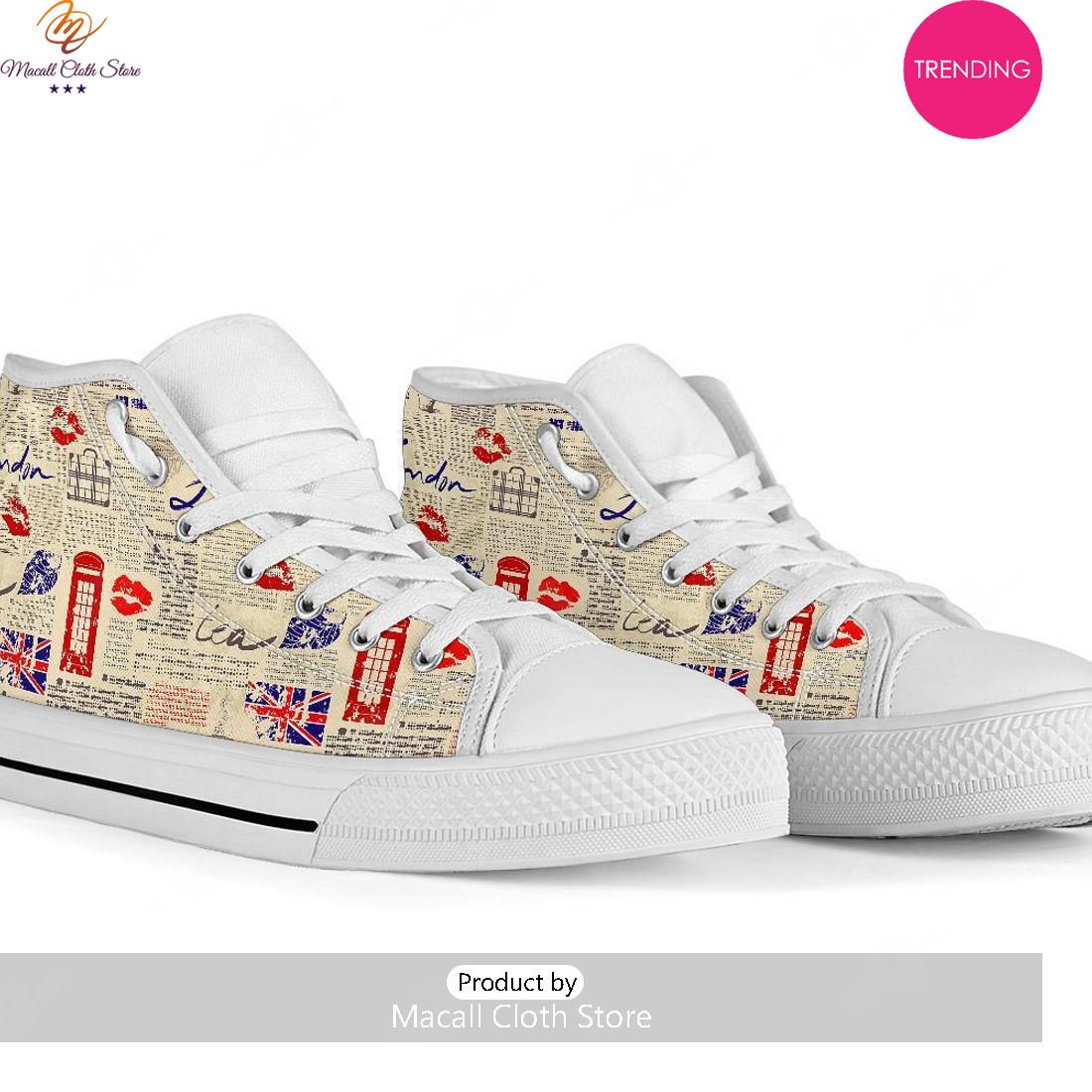Viewport: 1092px width, 1092px height.
Task: Click the suitcase sketch on the left shoe
Action: pyautogui.click(x=89, y=478)
